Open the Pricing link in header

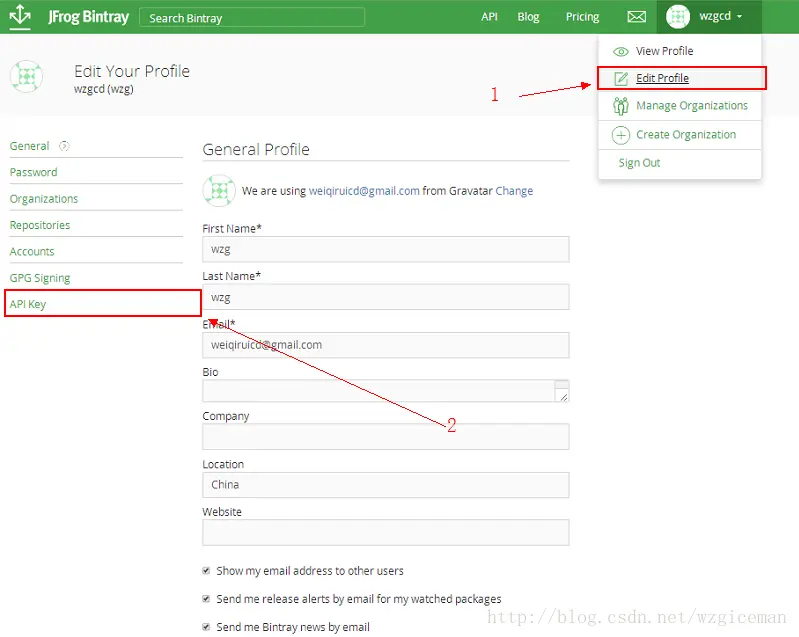coord(582,17)
